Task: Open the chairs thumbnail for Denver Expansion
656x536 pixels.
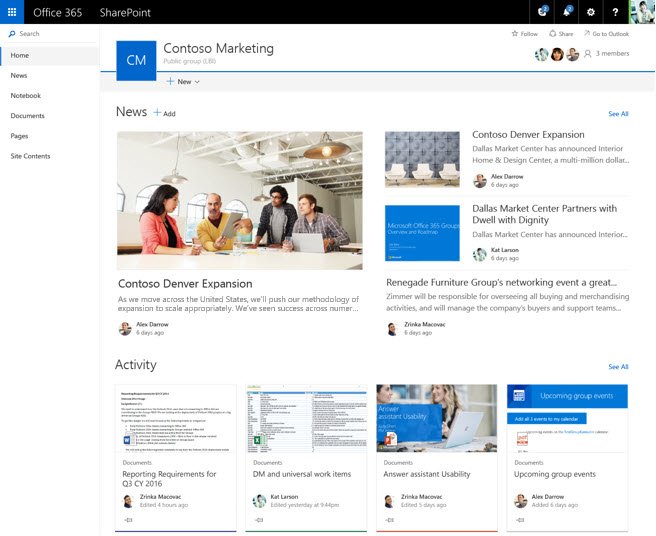Action: 422,159
